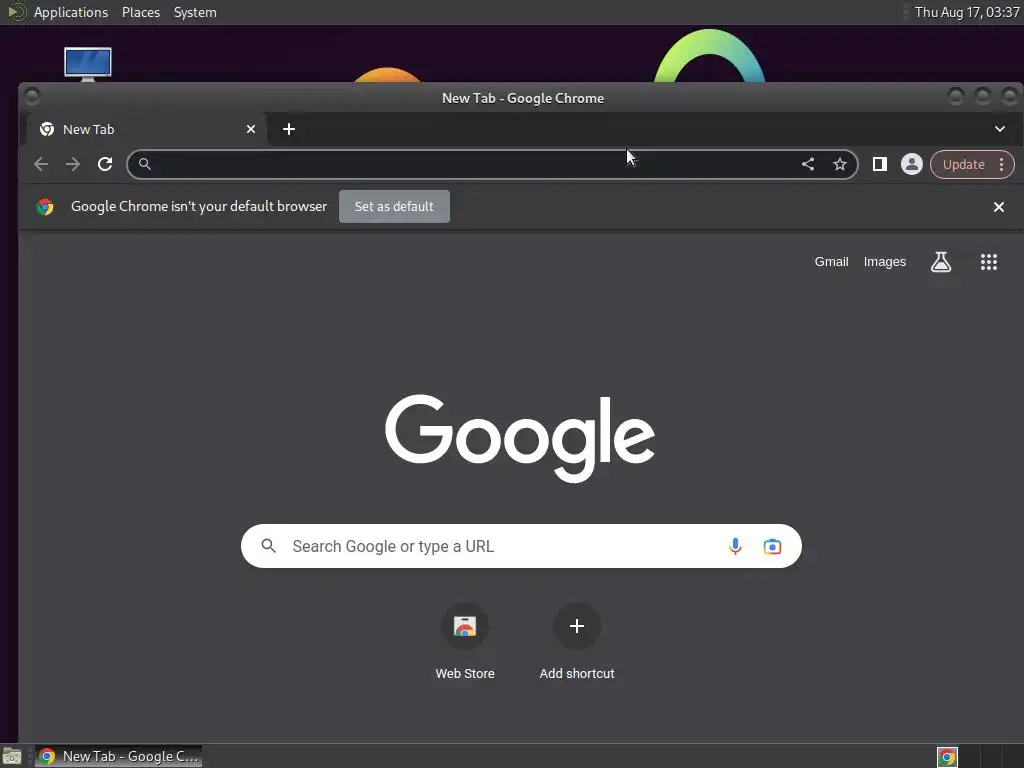Click the search icon in address bar

tap(145, 164)
